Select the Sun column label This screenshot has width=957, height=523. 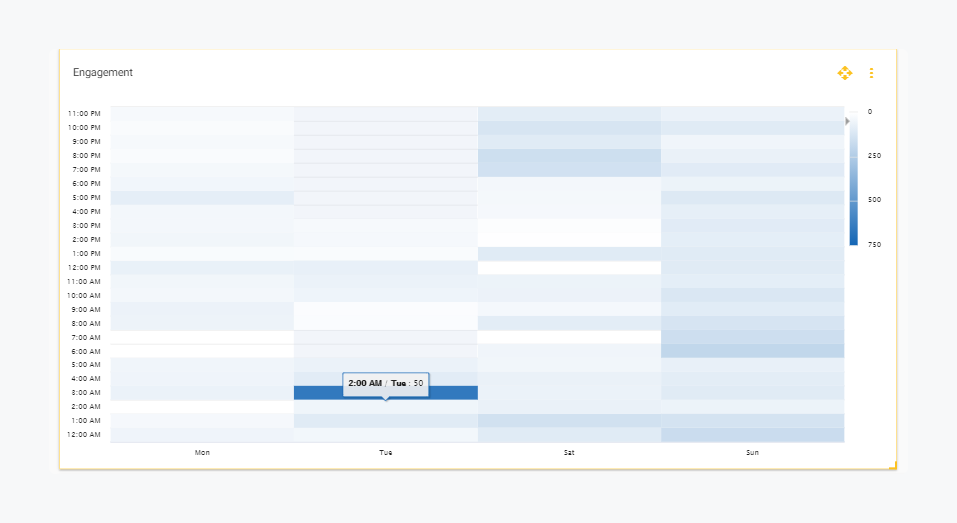[x=752, y=453]
